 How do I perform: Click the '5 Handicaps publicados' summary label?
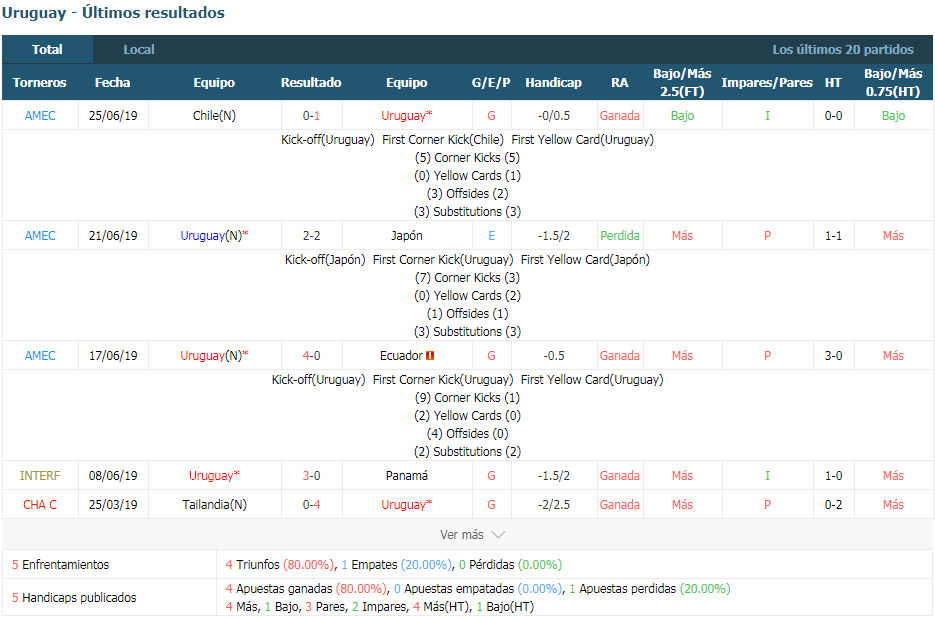point(74,597)
